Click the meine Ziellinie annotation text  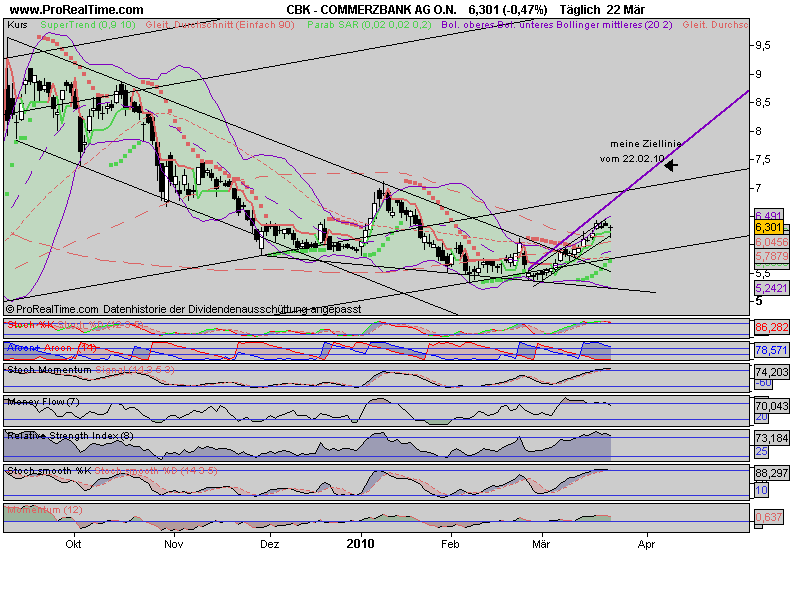click(645, 144)
